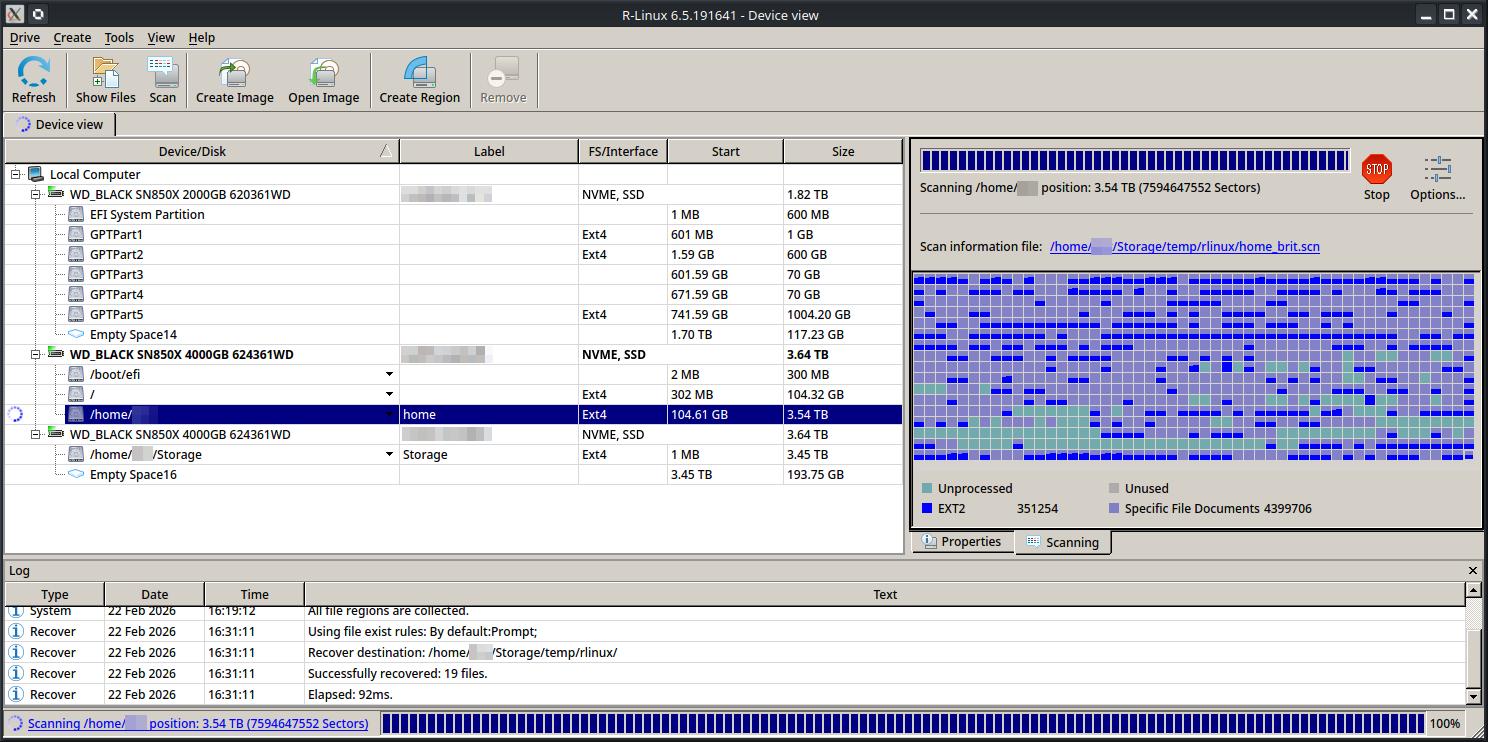1488x742 pixels.
Task: Click the Specific File Documents legend swatch
Action: (x=1114, y=508)
